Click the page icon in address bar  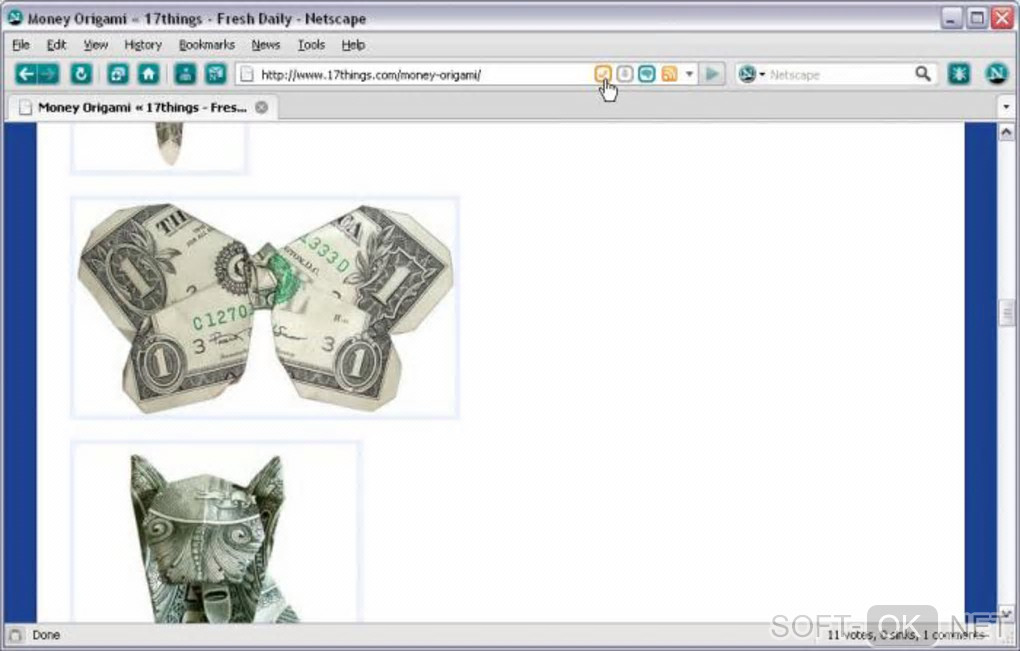coord(247,75)
